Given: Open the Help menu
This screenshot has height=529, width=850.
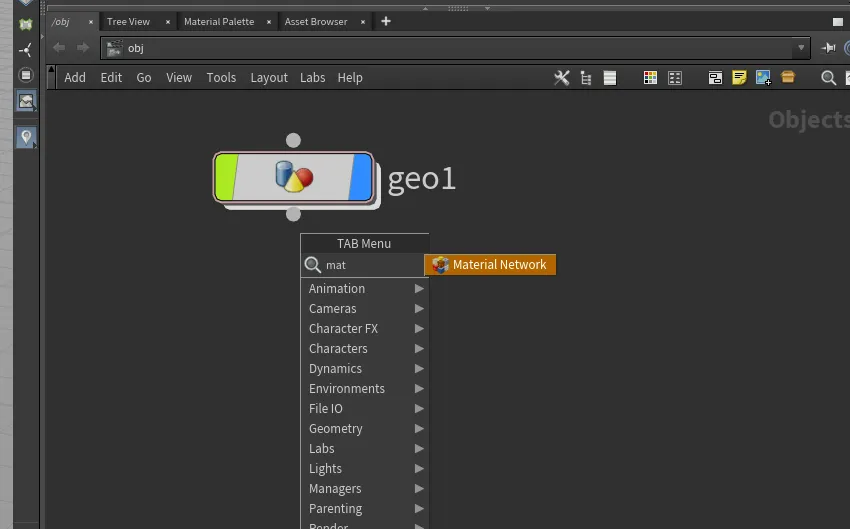Looking at the screenshot, I should click(x=350, y=78).
